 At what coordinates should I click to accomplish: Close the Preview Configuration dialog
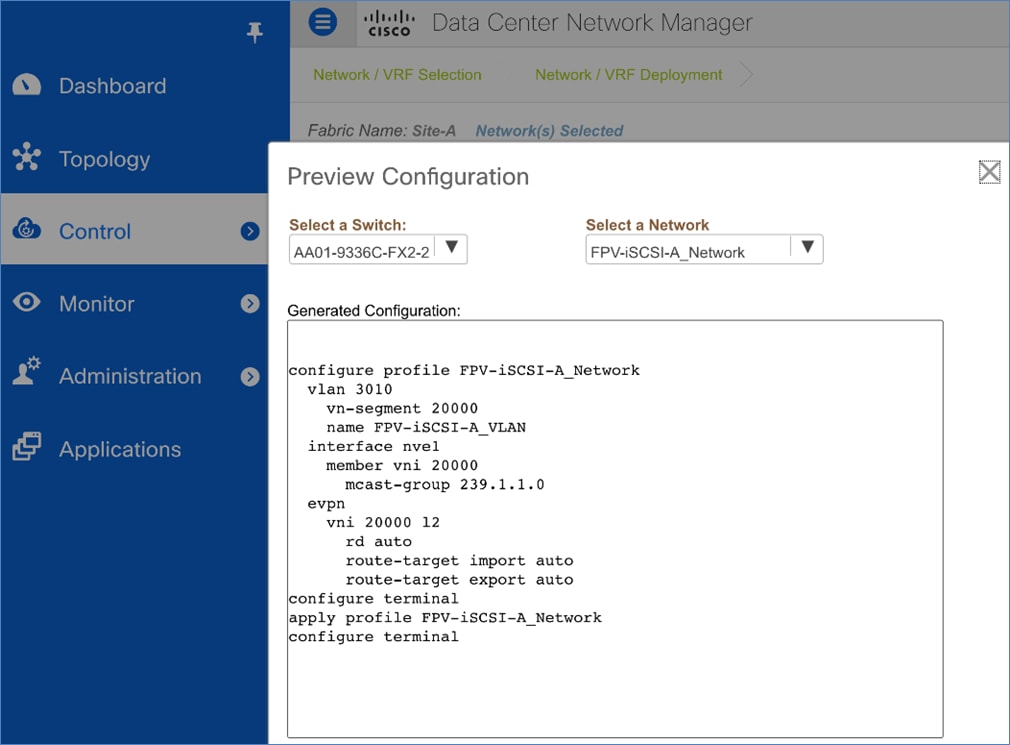989,172
